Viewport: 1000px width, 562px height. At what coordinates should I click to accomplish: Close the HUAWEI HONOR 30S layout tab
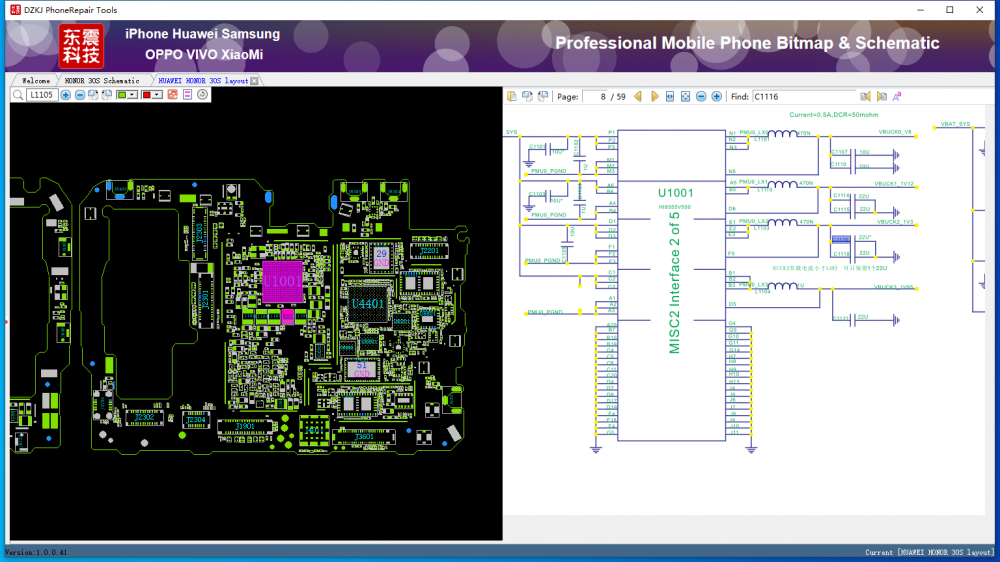click(254, 80)
